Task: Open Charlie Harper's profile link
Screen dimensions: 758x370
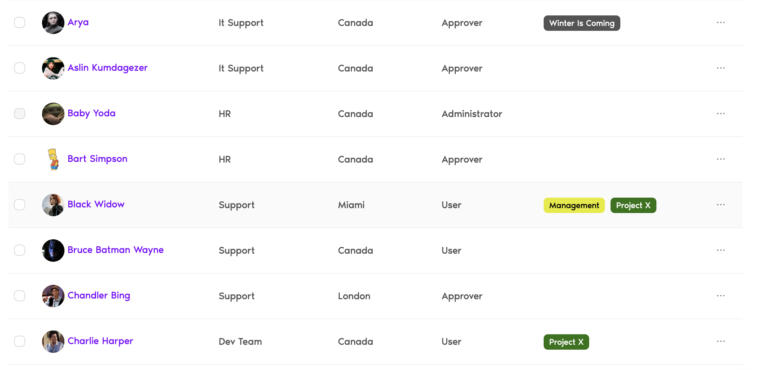Action: tap(101, 341)
